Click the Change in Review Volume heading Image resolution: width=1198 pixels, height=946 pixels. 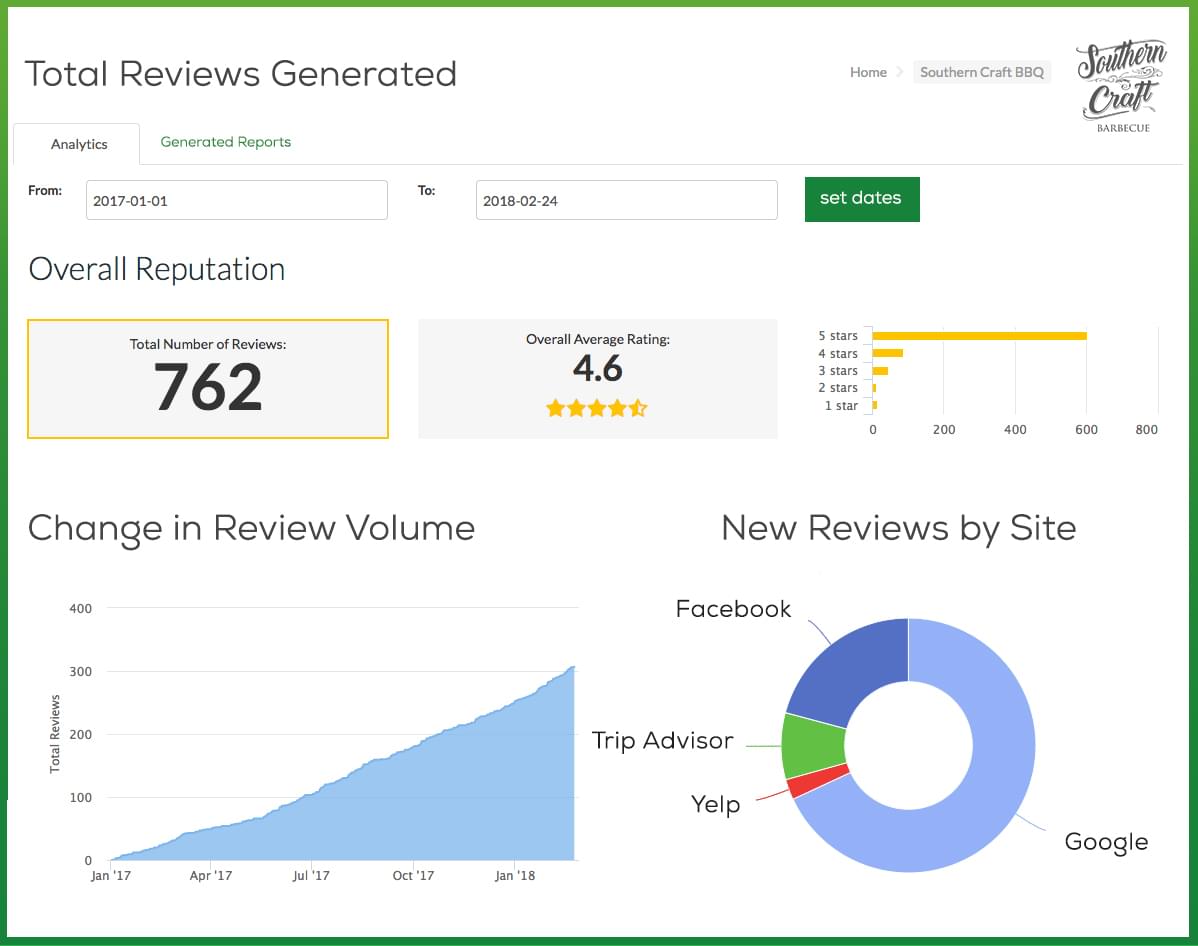tap(251, 529)
